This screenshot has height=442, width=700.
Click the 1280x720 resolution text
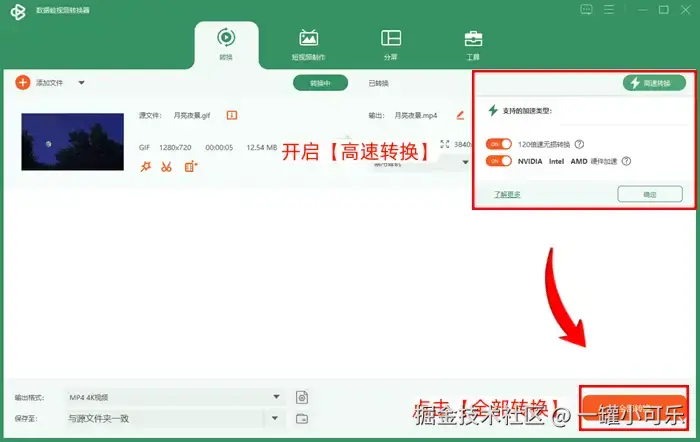point(175,147)
